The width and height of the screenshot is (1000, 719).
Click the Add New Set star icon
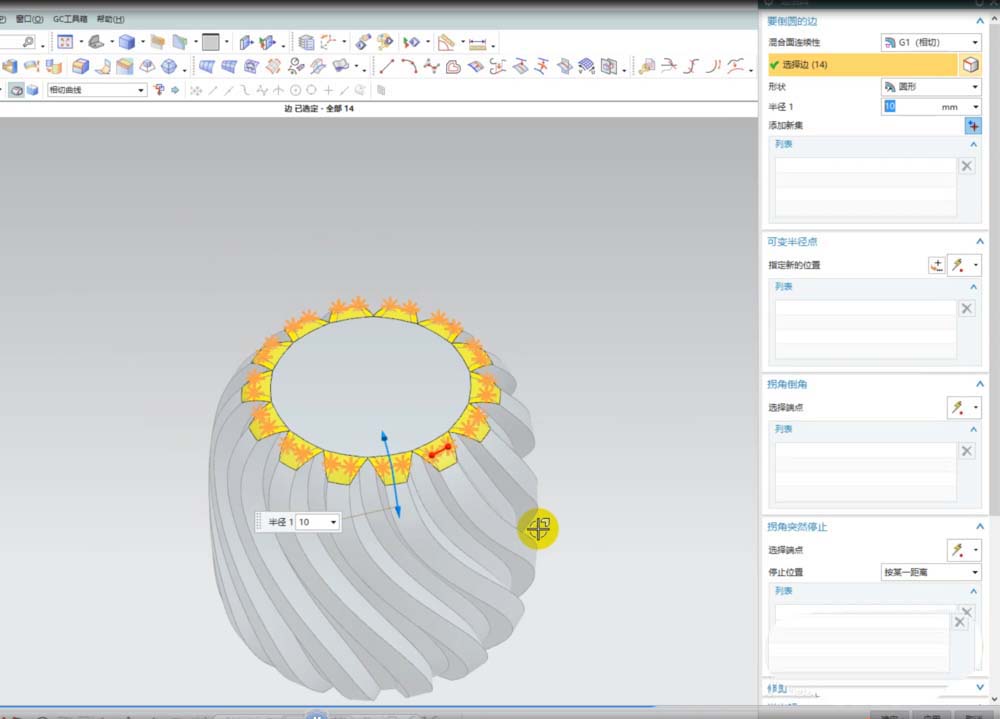pos(973,125)
